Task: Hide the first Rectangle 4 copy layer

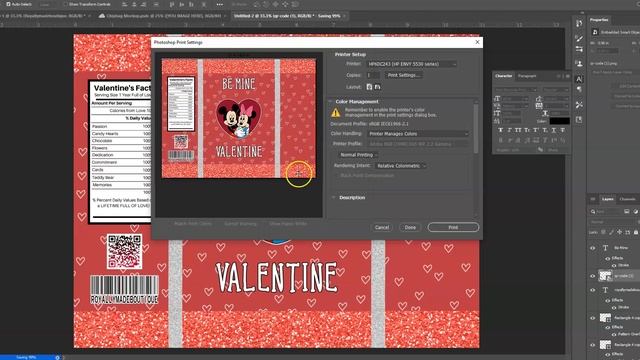Action: click(593, 318)
